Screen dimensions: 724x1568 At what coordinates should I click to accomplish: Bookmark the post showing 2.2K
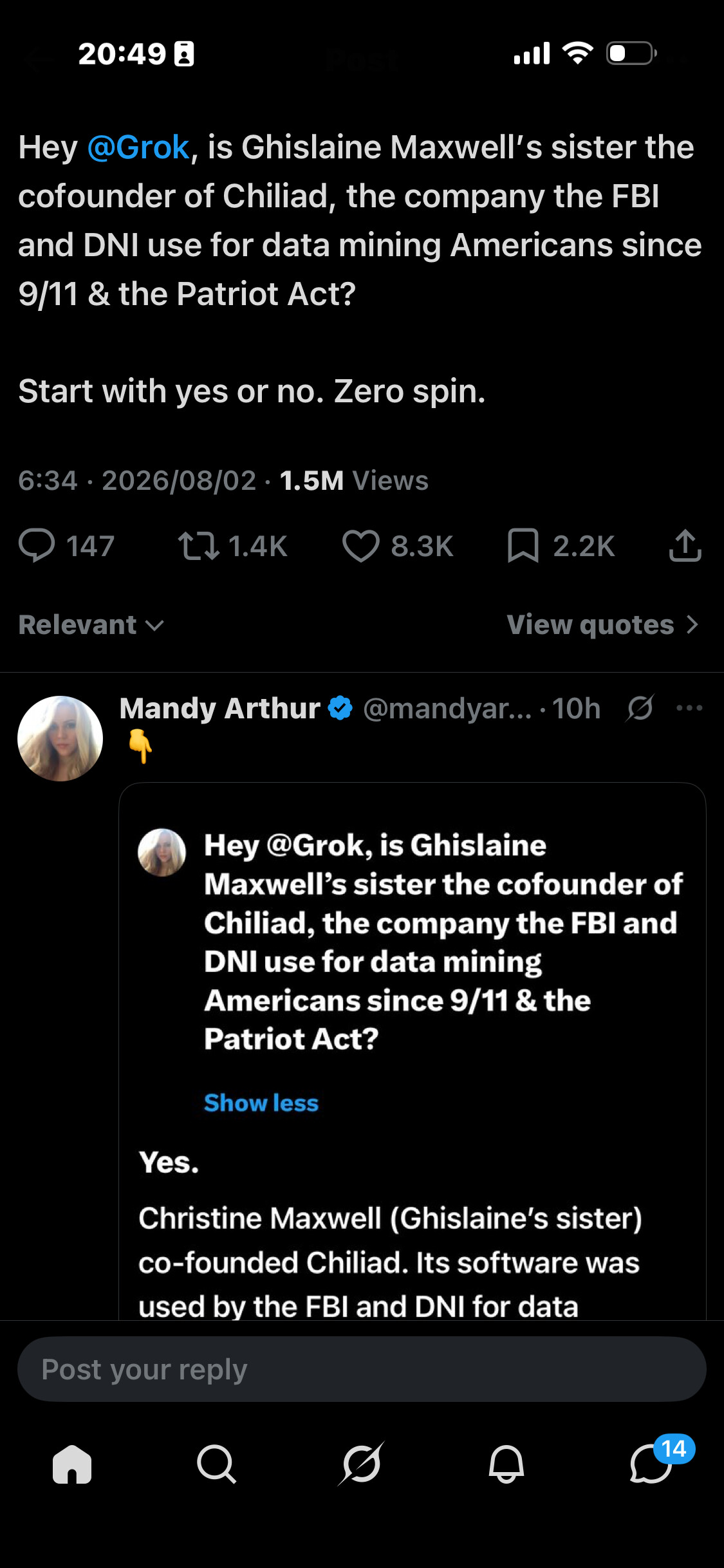[523, 545]
